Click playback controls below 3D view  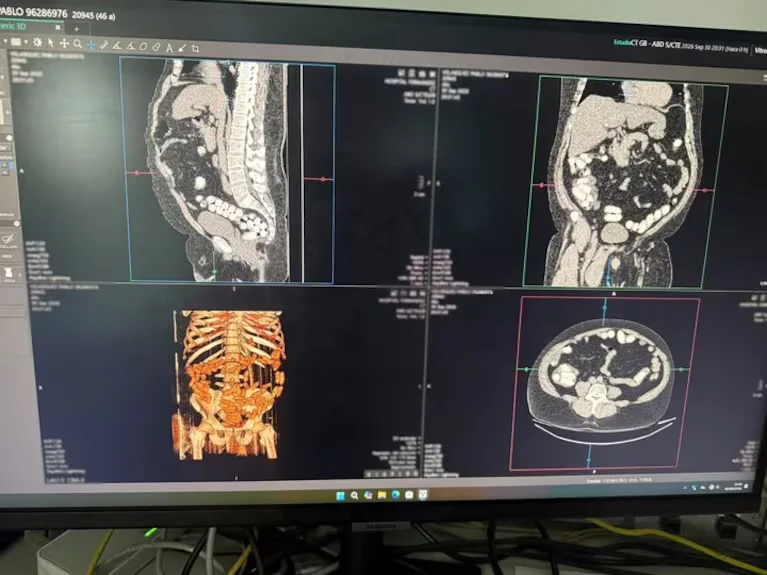(392, 474)
